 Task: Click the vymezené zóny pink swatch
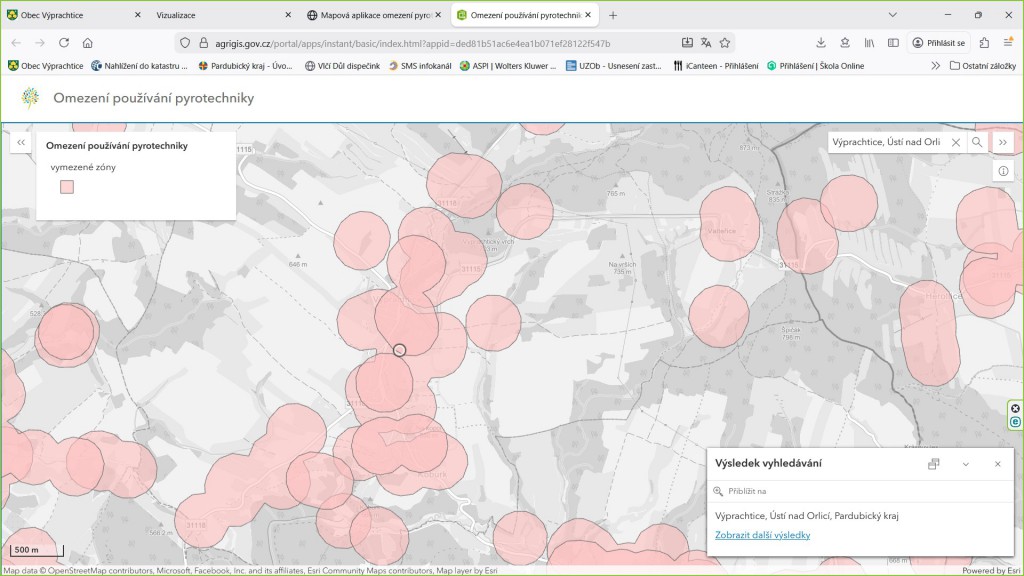(x=67, y=187)
